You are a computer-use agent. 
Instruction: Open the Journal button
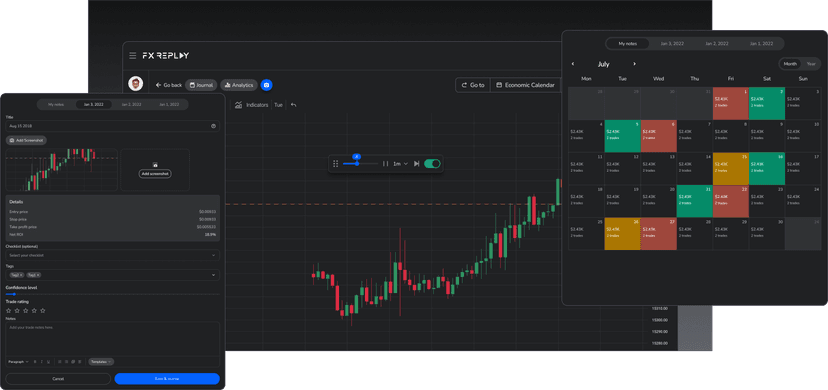click(x=201, y=85)
